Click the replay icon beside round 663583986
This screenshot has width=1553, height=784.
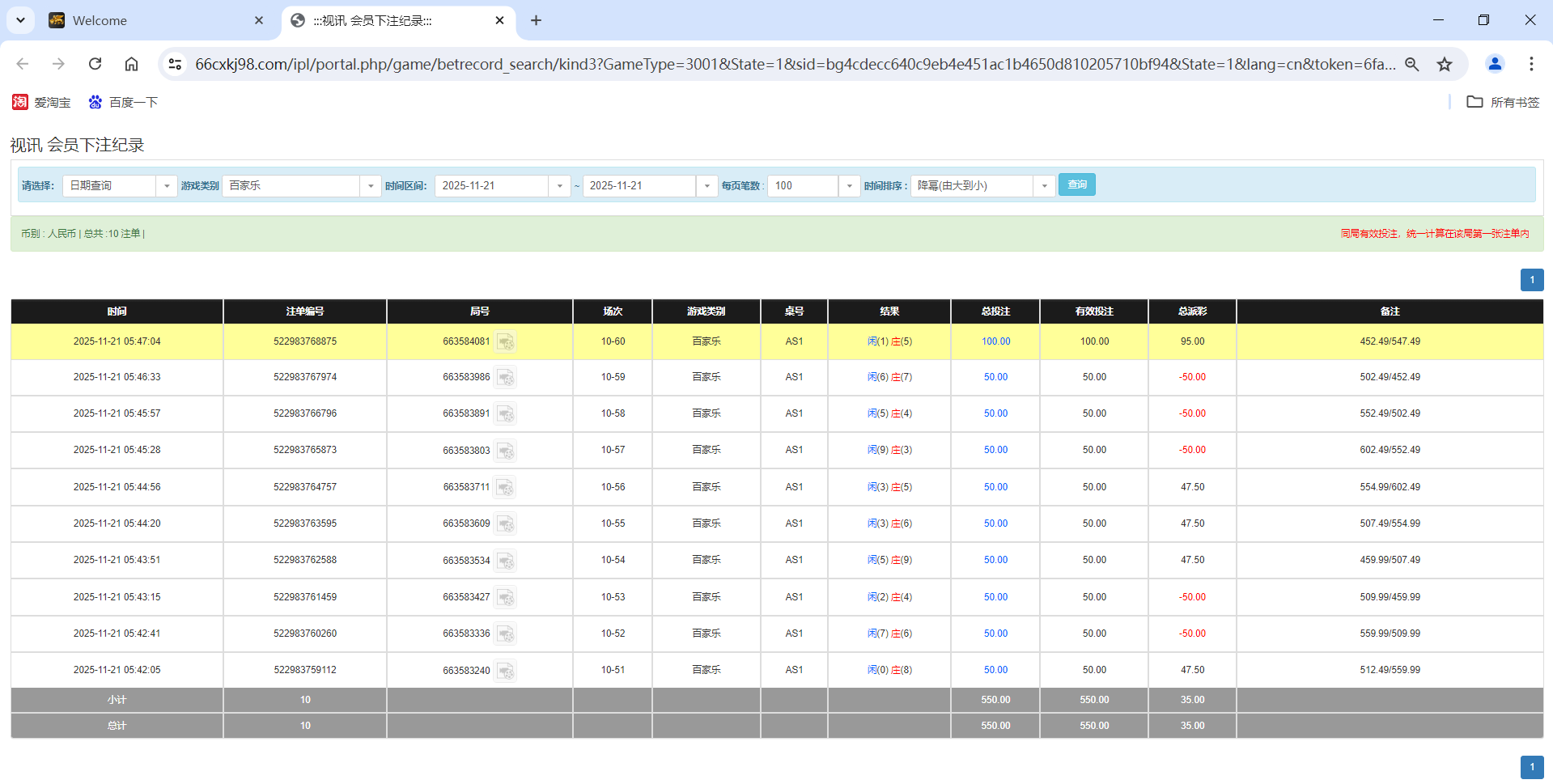click(507, 378)
